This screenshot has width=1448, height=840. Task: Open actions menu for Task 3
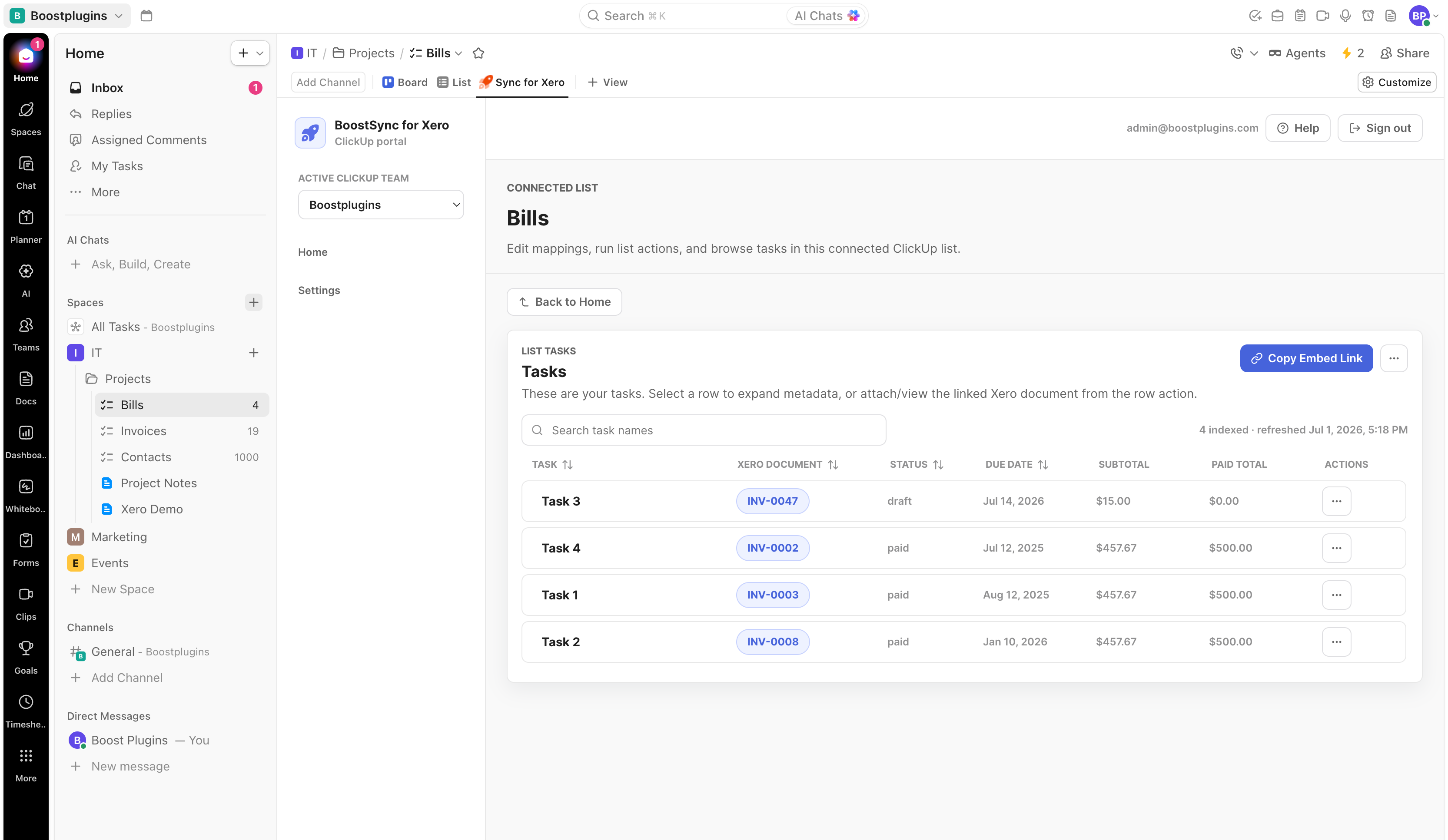coord(1336,501)
